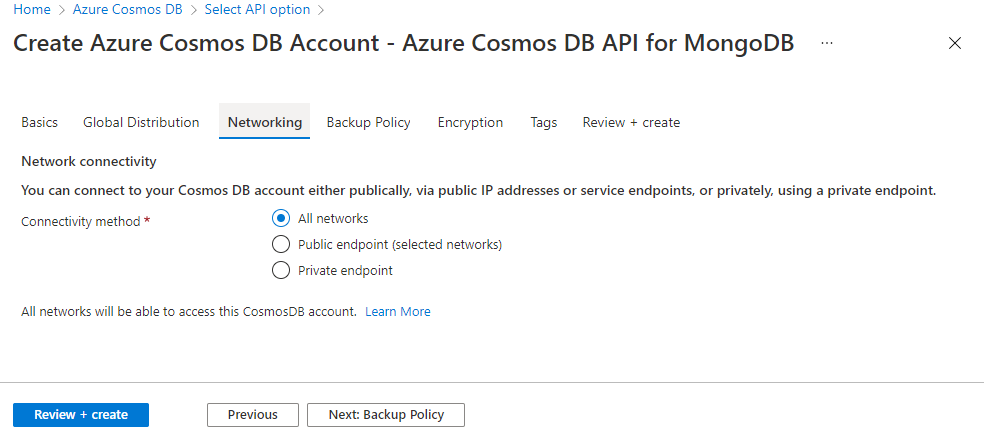The image size is (984, 445).
Task: Go back with the Previous button
Action: tap(253, 415)
